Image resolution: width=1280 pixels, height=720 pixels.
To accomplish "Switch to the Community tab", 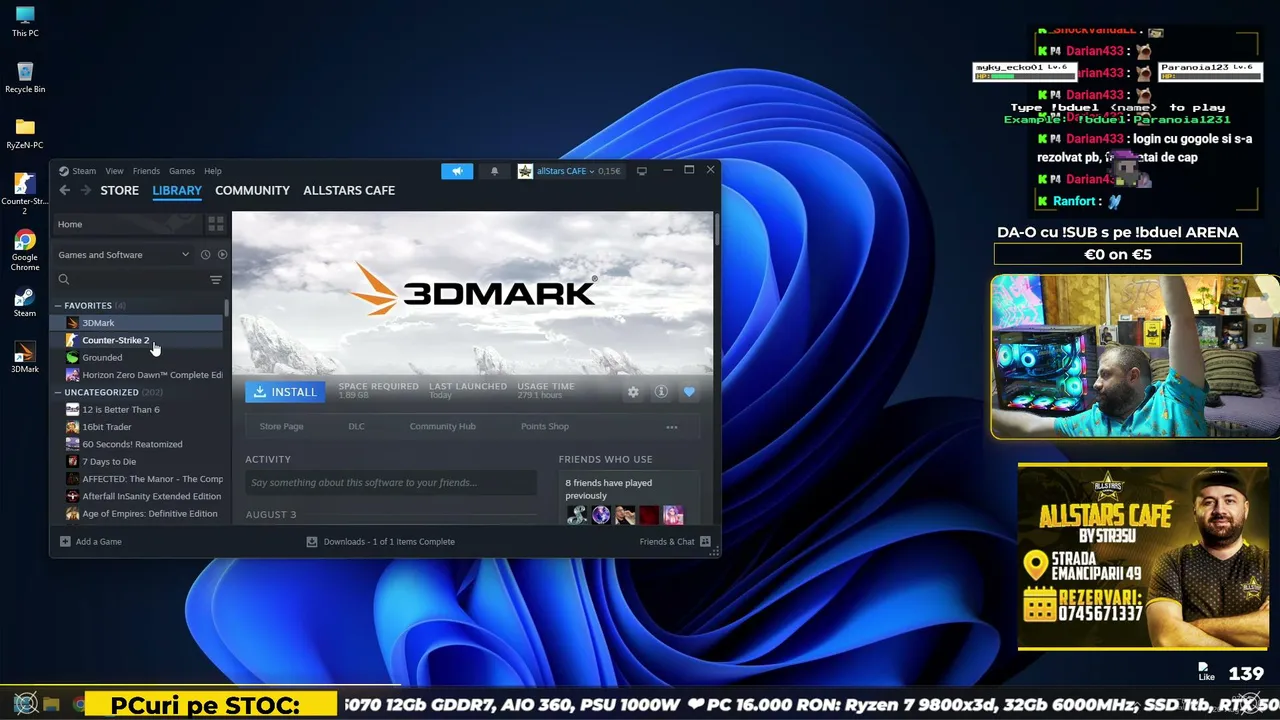I will (x=252, y=190).
